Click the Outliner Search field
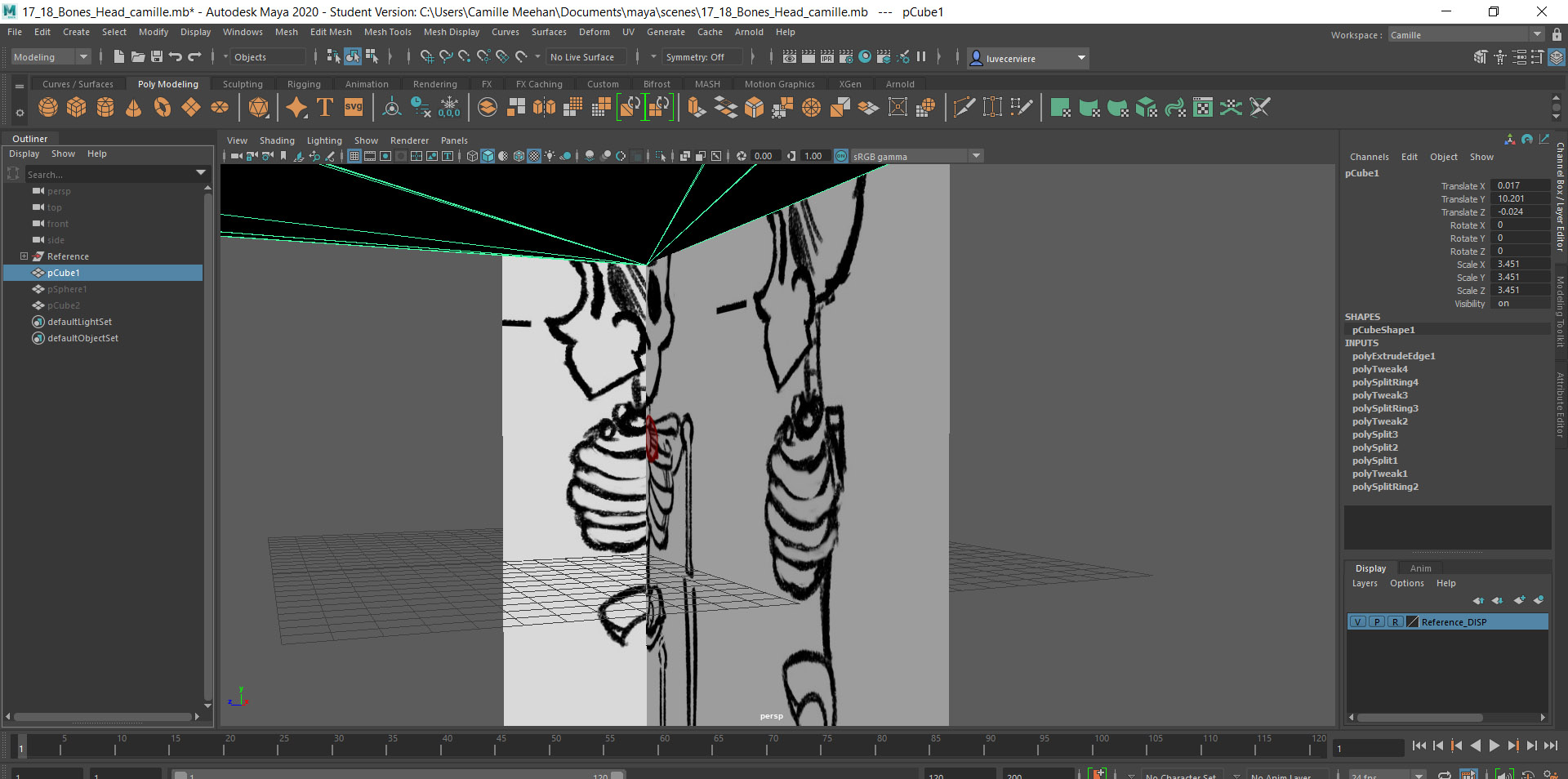The width and height of the screenshot is (1568, 779). tap(110, 174)
